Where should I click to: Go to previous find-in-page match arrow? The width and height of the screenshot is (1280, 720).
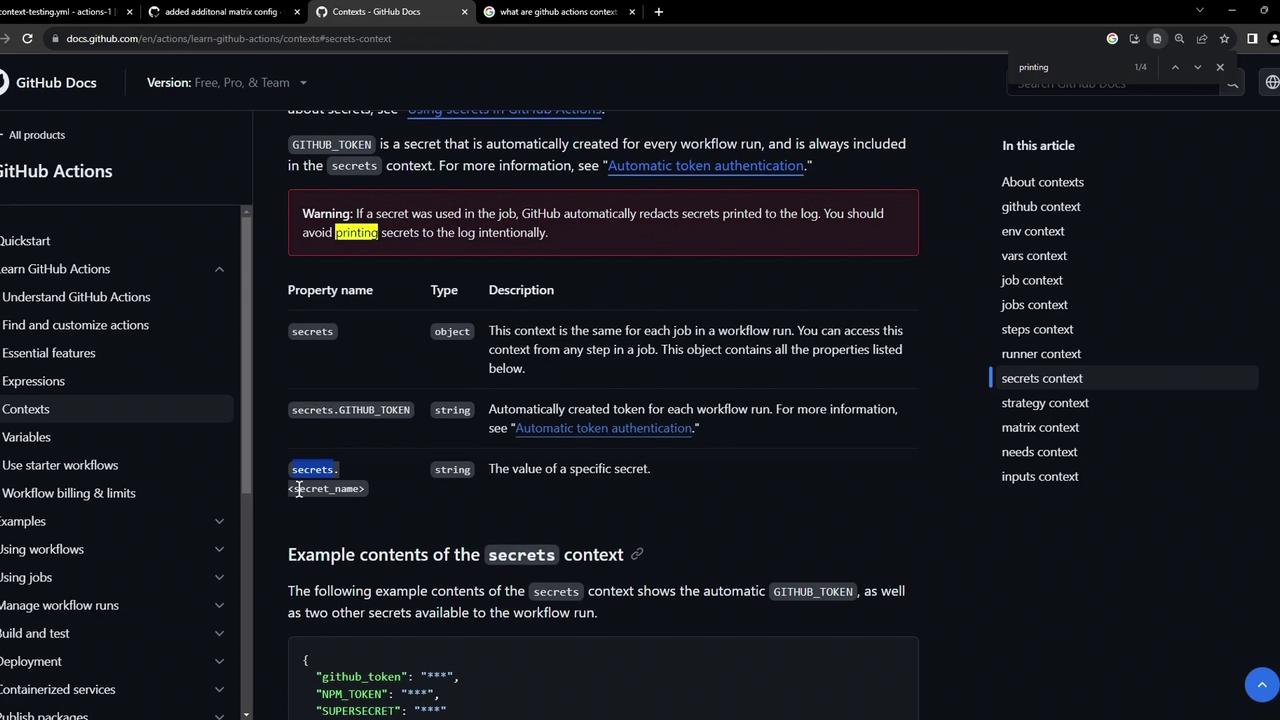pyautogui.click(x=1175, y=67)
